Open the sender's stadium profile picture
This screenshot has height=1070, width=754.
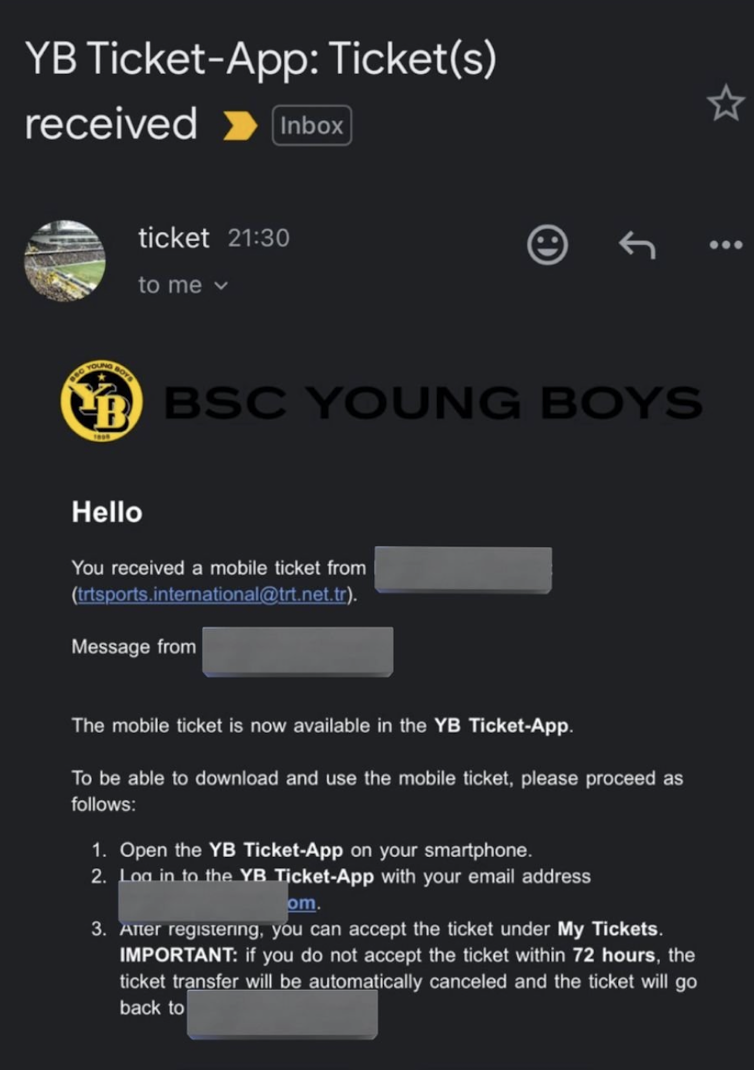(65, 261)
